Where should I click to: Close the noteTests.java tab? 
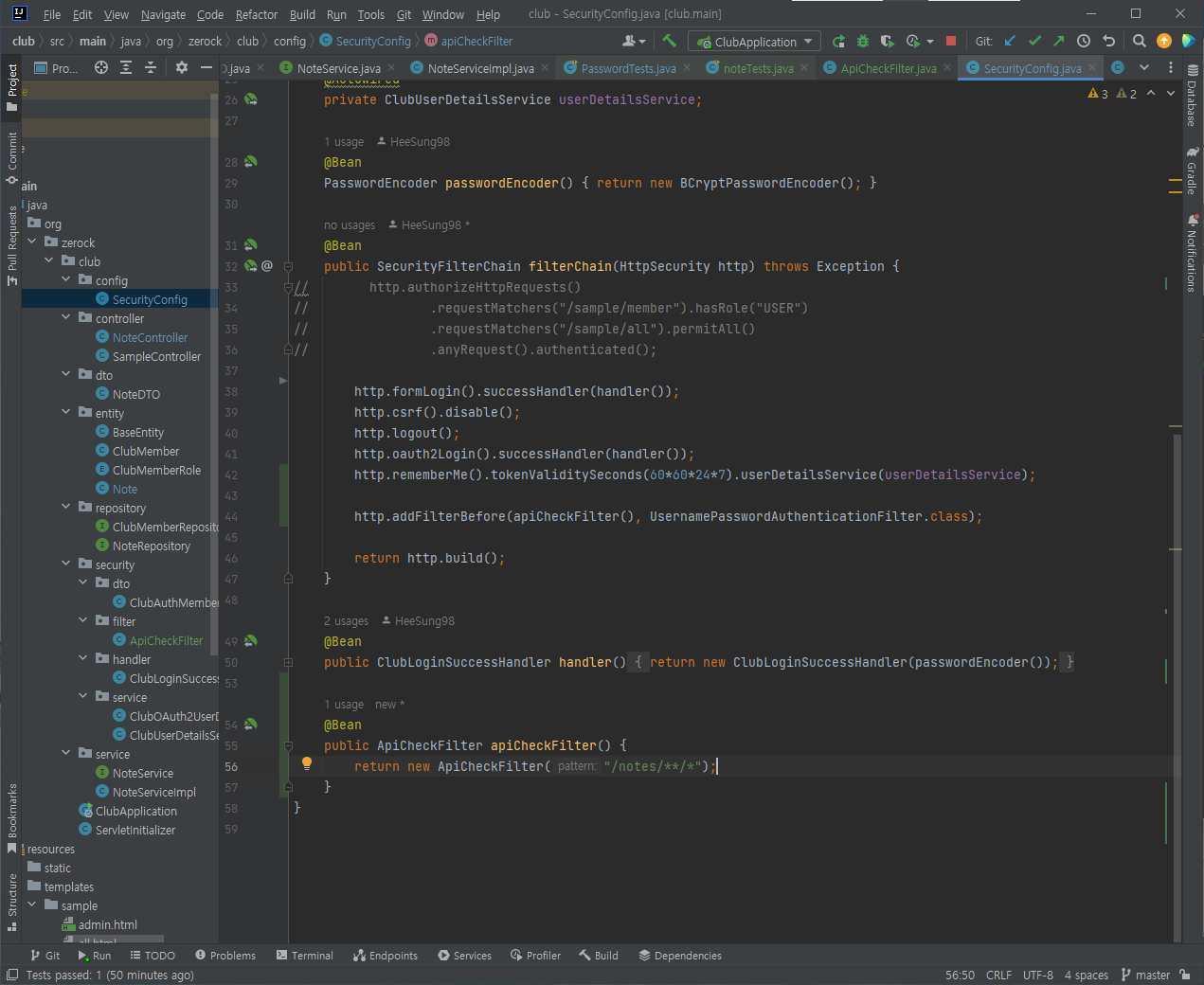[804, 67]
